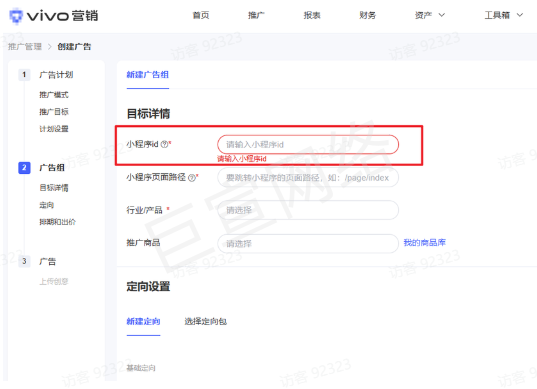
Task: Click the 目标详情 section heading
Action: click(x=148, y=114)
